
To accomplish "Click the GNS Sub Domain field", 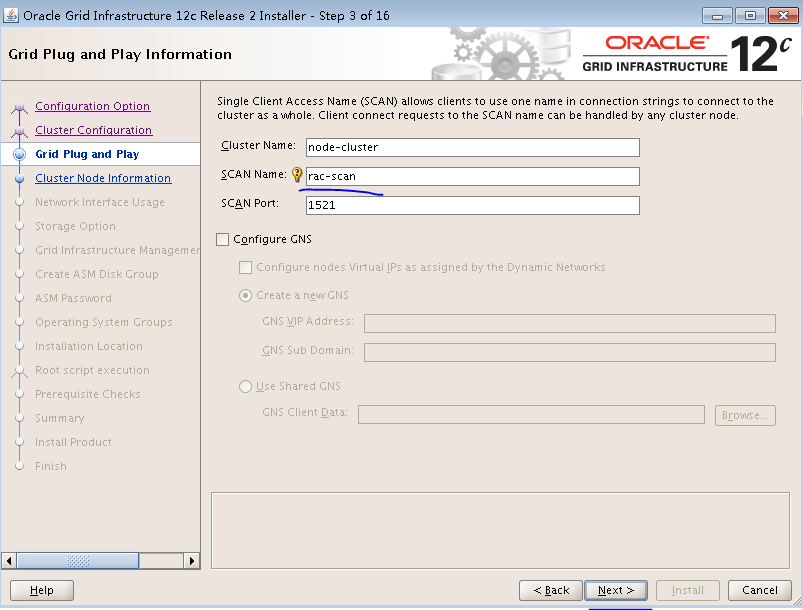I will [x=570, y=352].
